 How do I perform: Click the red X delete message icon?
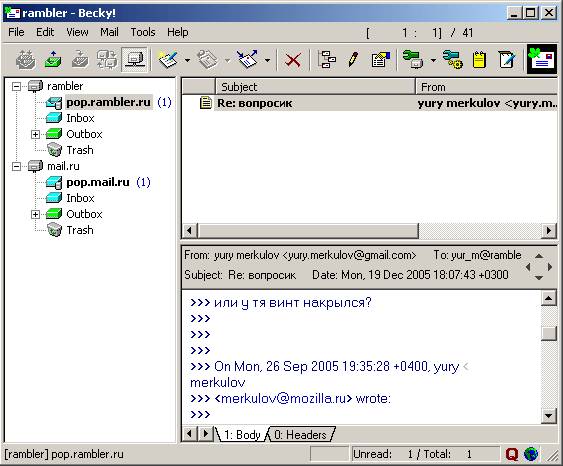click(293, 60)
